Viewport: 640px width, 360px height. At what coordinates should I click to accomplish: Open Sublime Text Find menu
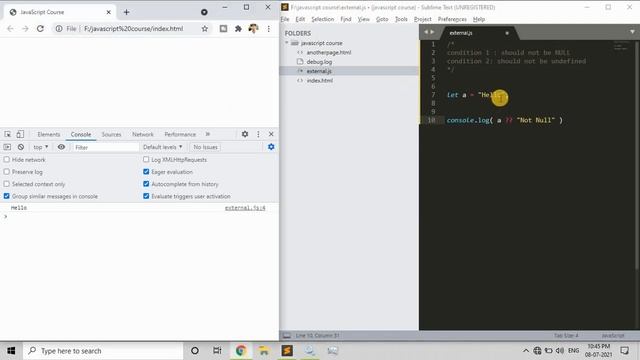click(x=346, y=19)
